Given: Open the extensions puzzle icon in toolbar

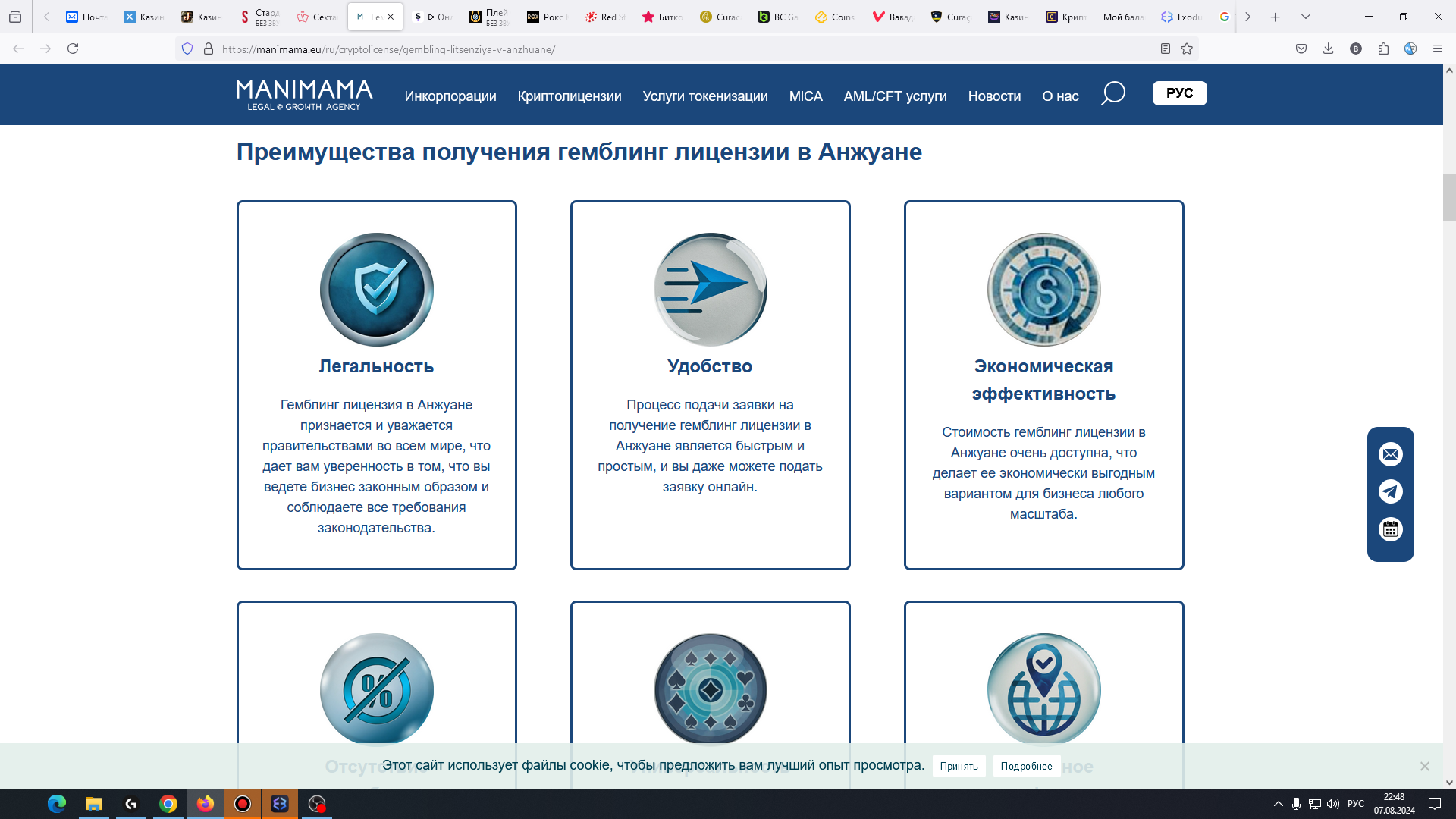Looking at the screenshot, I should pyautogui.click(x=1383, y=49).
